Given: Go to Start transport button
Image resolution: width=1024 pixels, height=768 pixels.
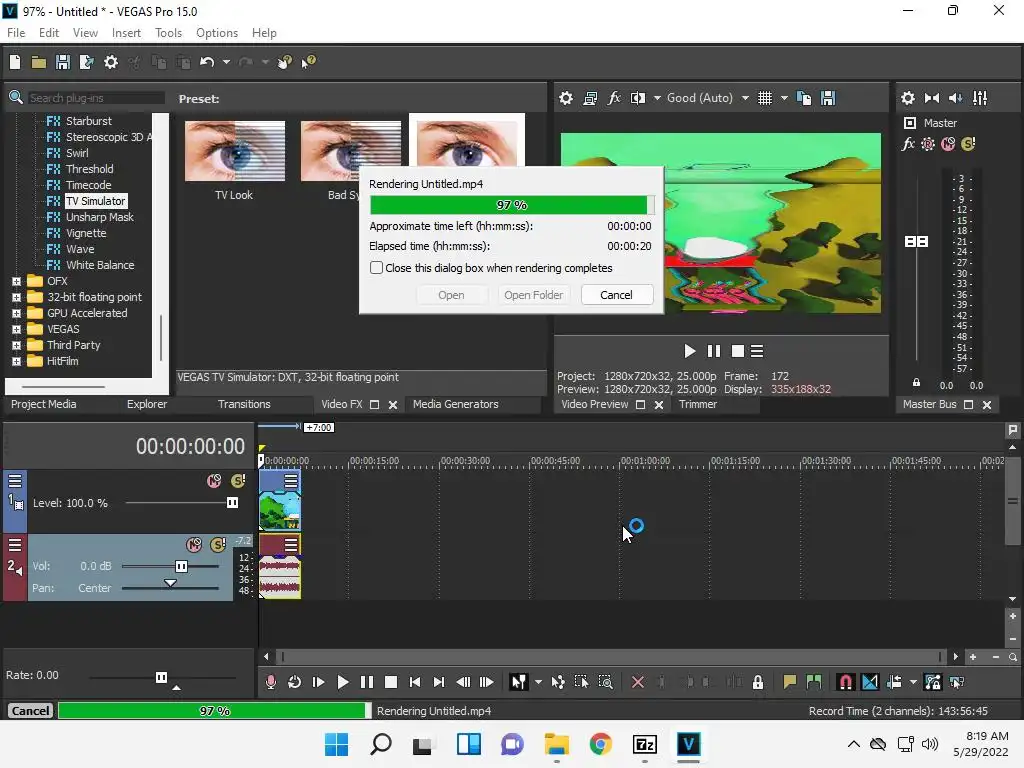Looking at the screenshot, I should pyautogui.click(x=415, y=682).
